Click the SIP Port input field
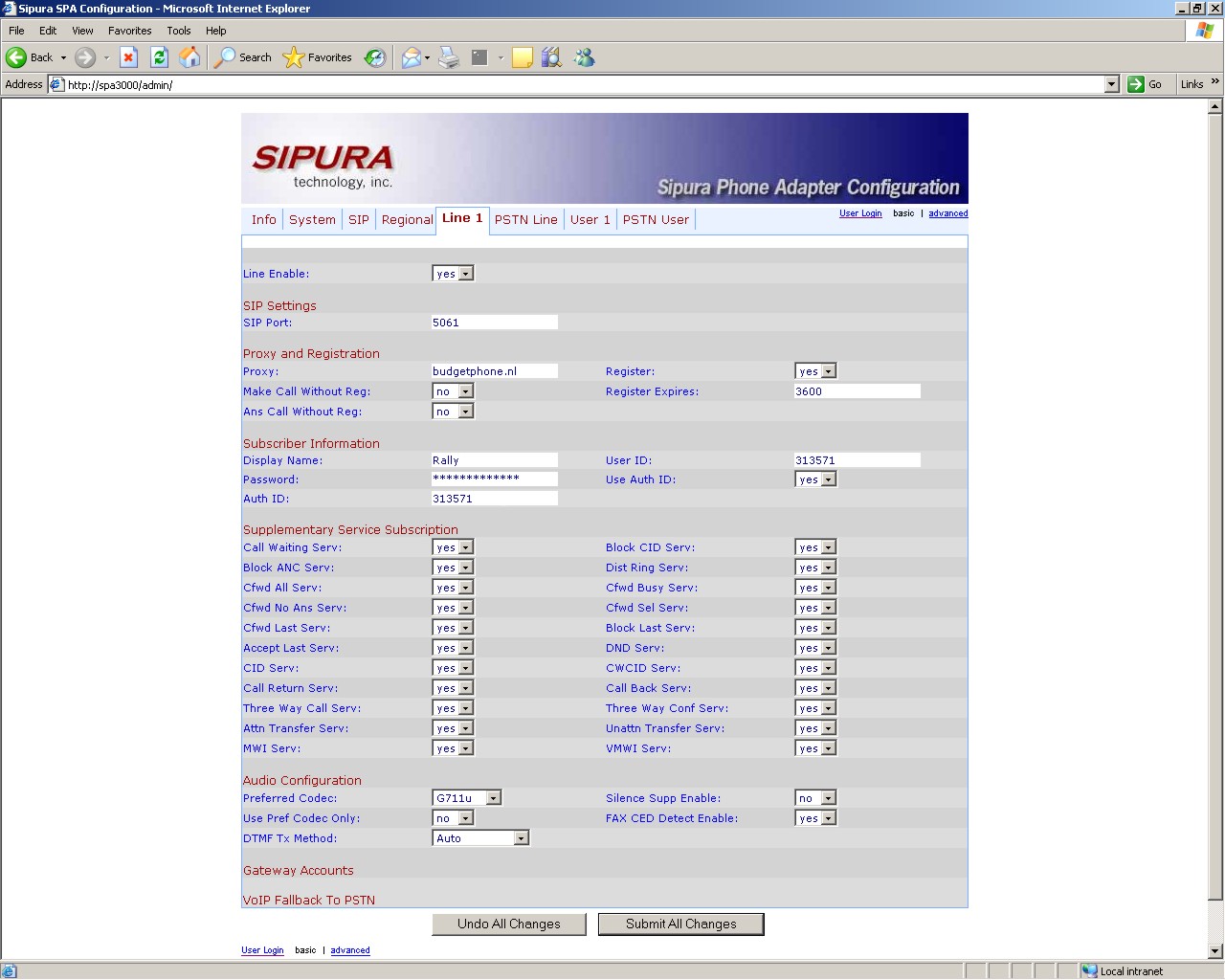 tap(495, 323)
